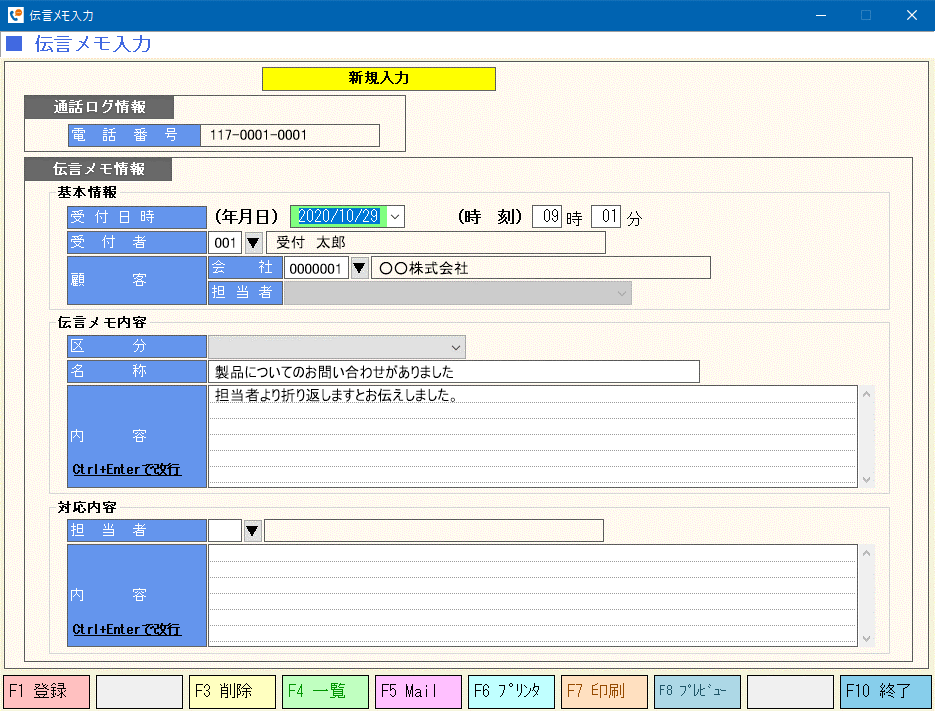Click the 対応内容 担当者 name field
This screenshot has width=935, height=711.
pos(434,530)
